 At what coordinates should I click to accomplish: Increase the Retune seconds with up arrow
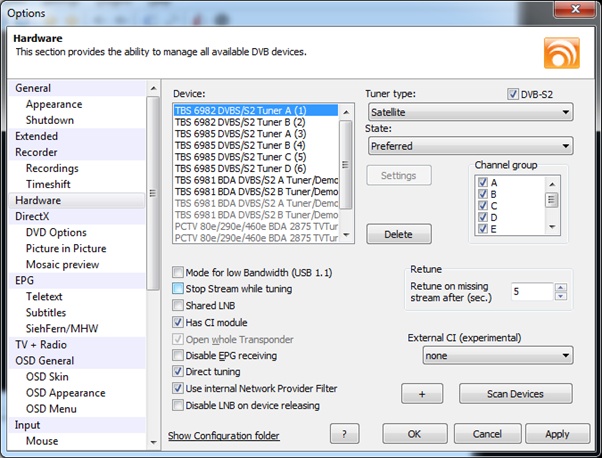click(x=561, y=287)
